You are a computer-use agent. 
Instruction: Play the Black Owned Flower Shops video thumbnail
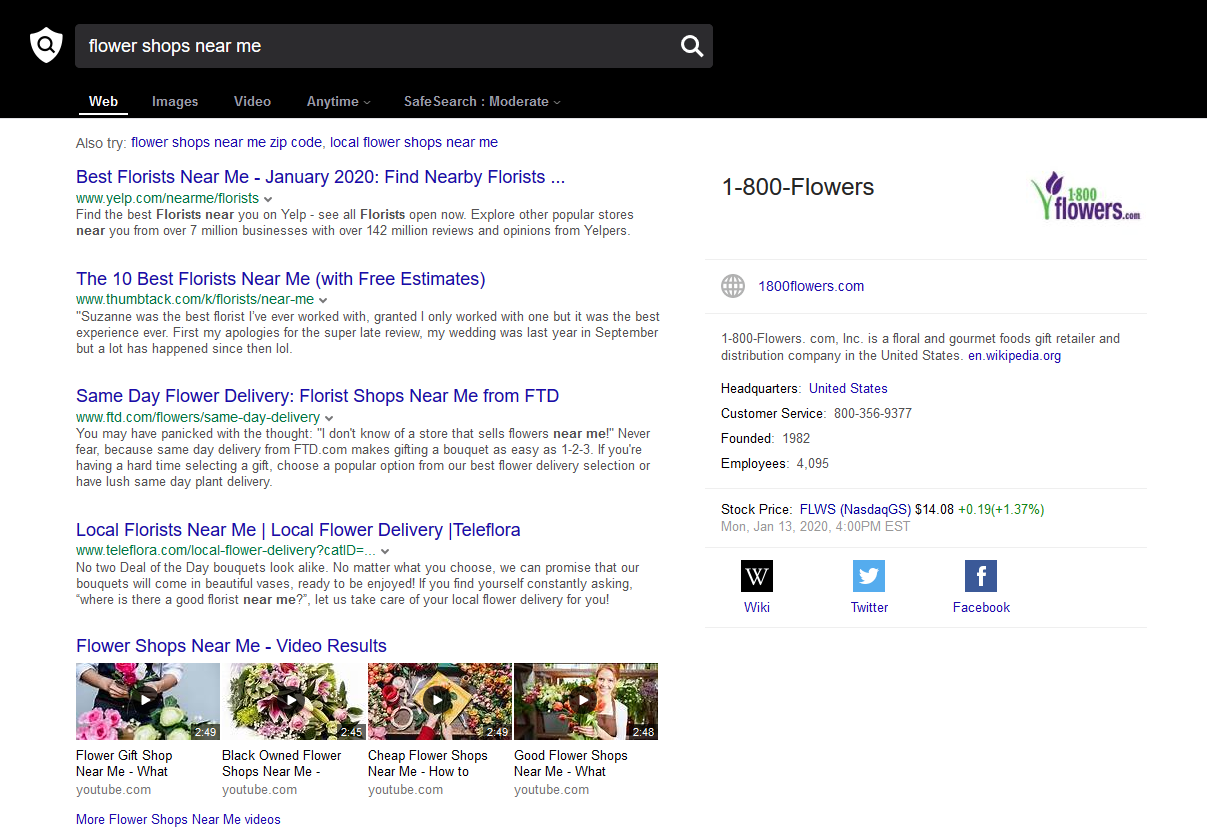(294, 701)
